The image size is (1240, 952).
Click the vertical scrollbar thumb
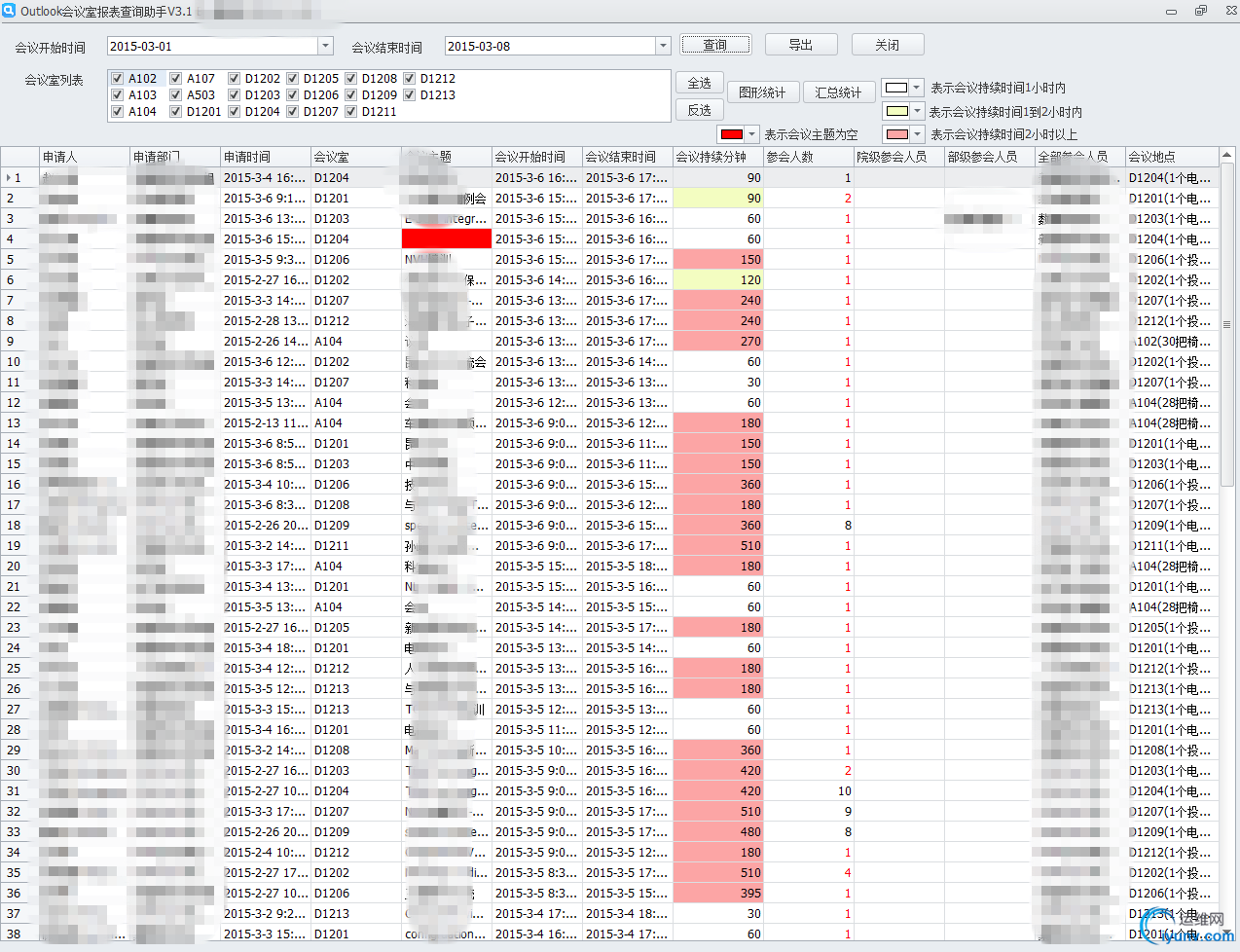(x=1227, y=325)
